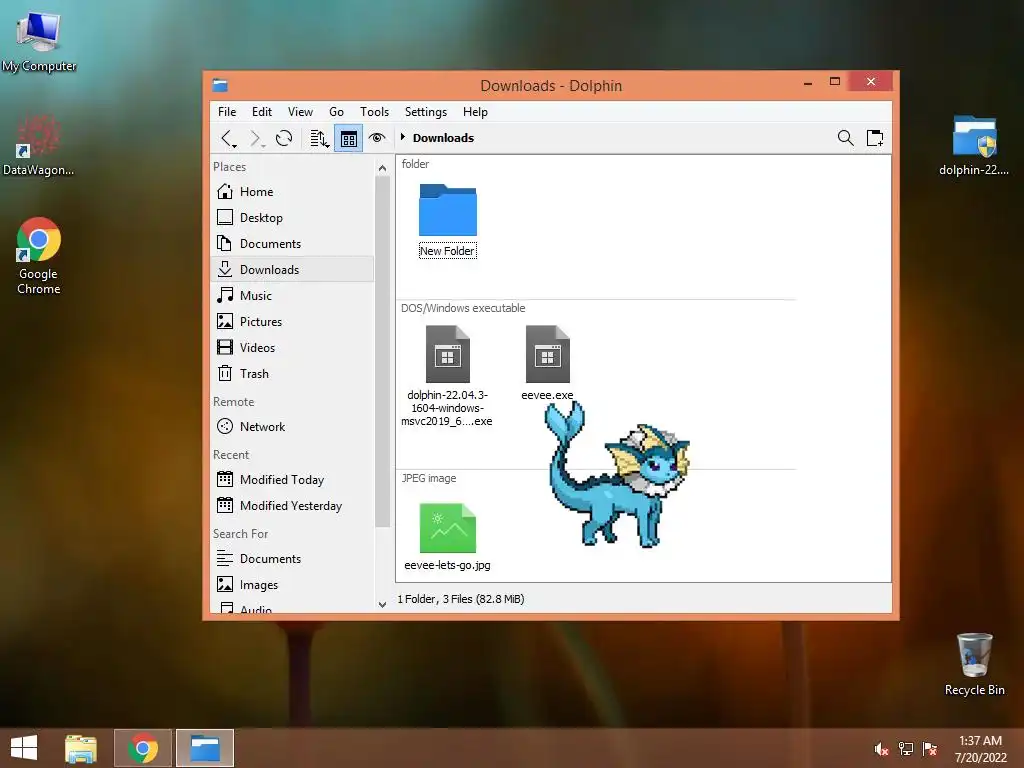The image size is (1024, 768).
Task: Select Downloads in the sidebar
Action: 292,269
